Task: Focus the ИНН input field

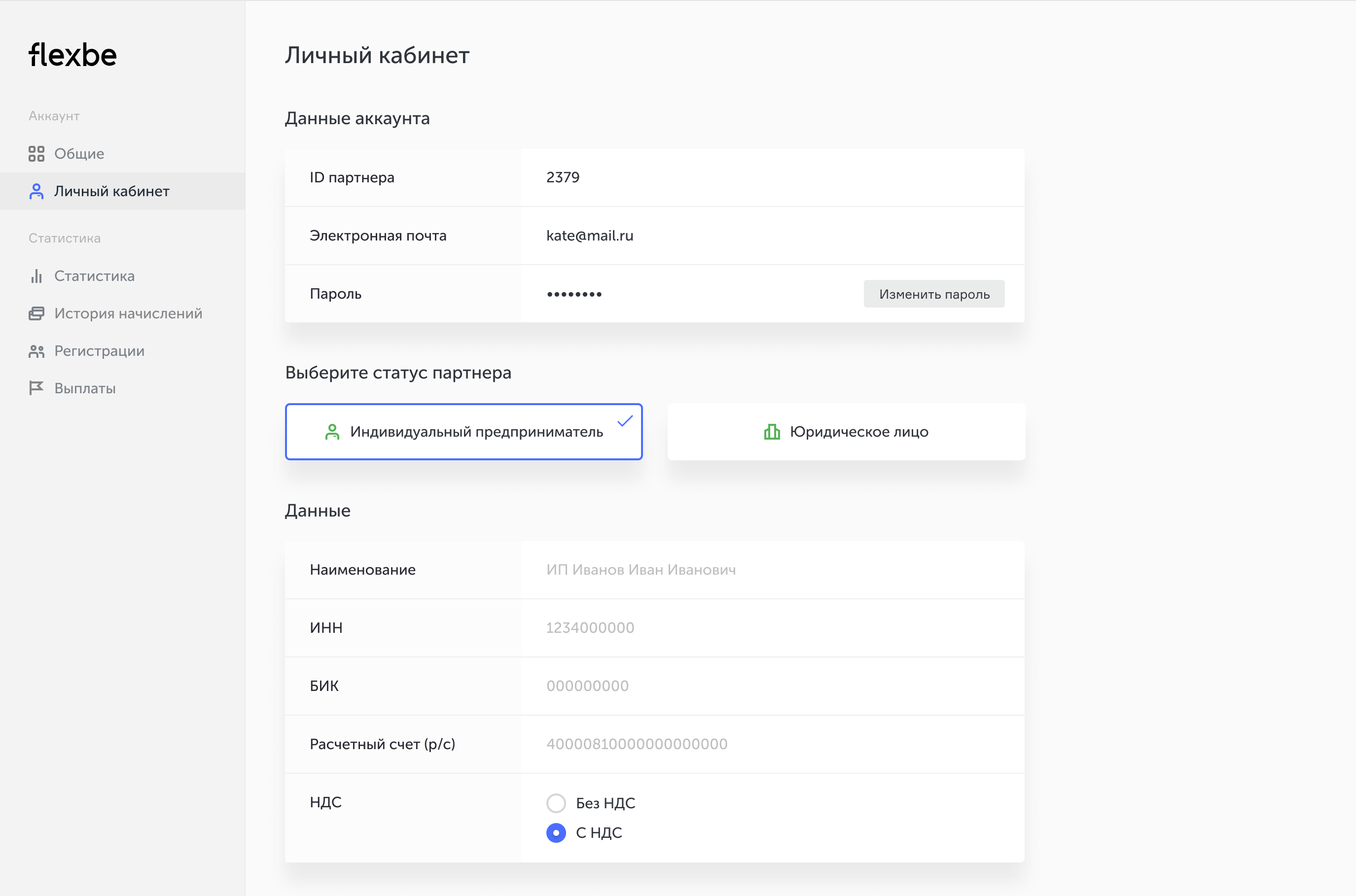Action: [772, 627]
